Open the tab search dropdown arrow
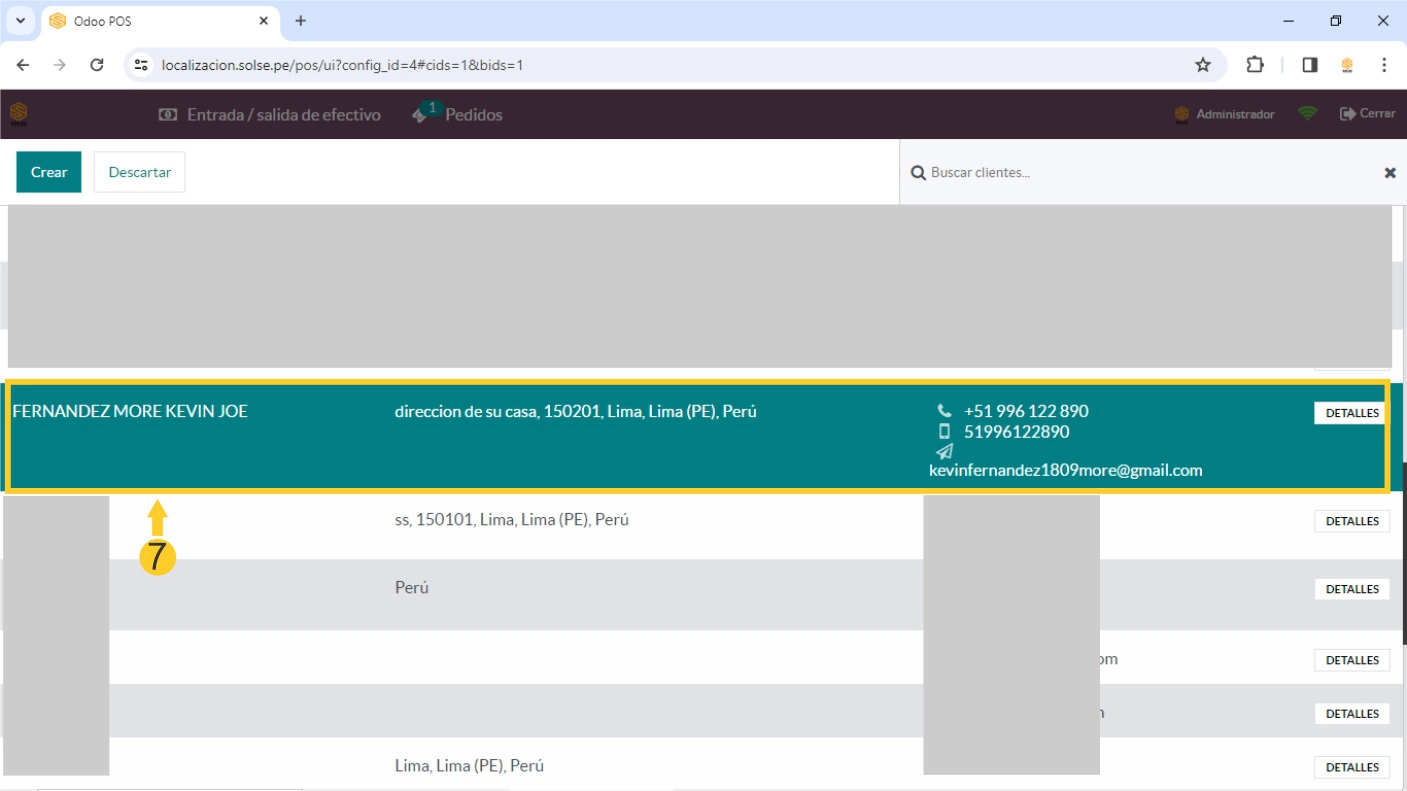This screenshot has height=791, width=1407. tap(19, 21)
